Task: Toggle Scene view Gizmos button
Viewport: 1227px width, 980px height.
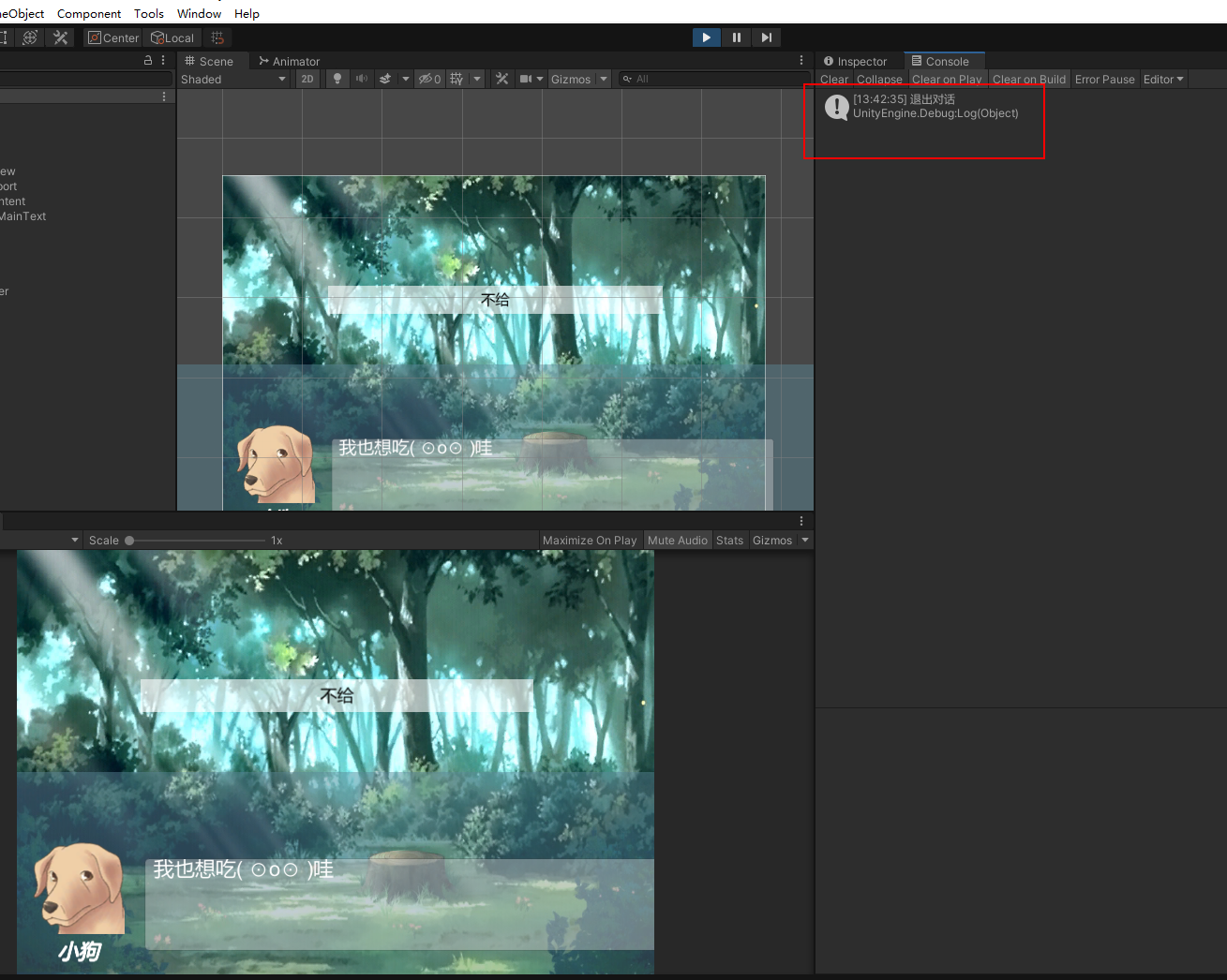Action: coord(571,80)
